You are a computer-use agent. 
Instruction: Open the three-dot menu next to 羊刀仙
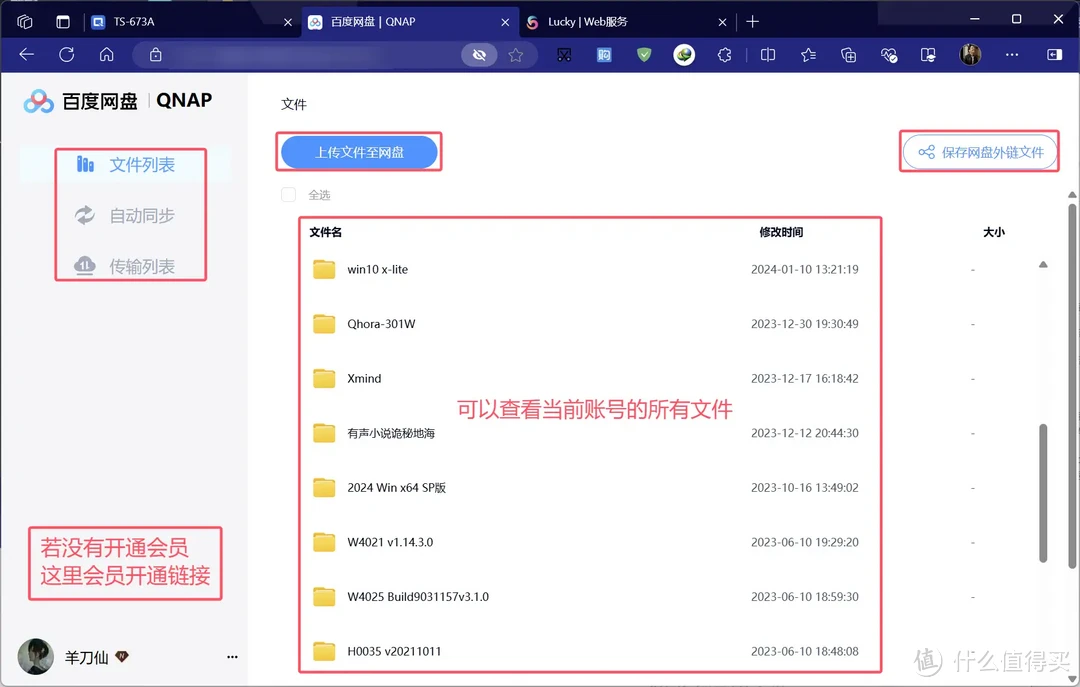tap(232, 657)
